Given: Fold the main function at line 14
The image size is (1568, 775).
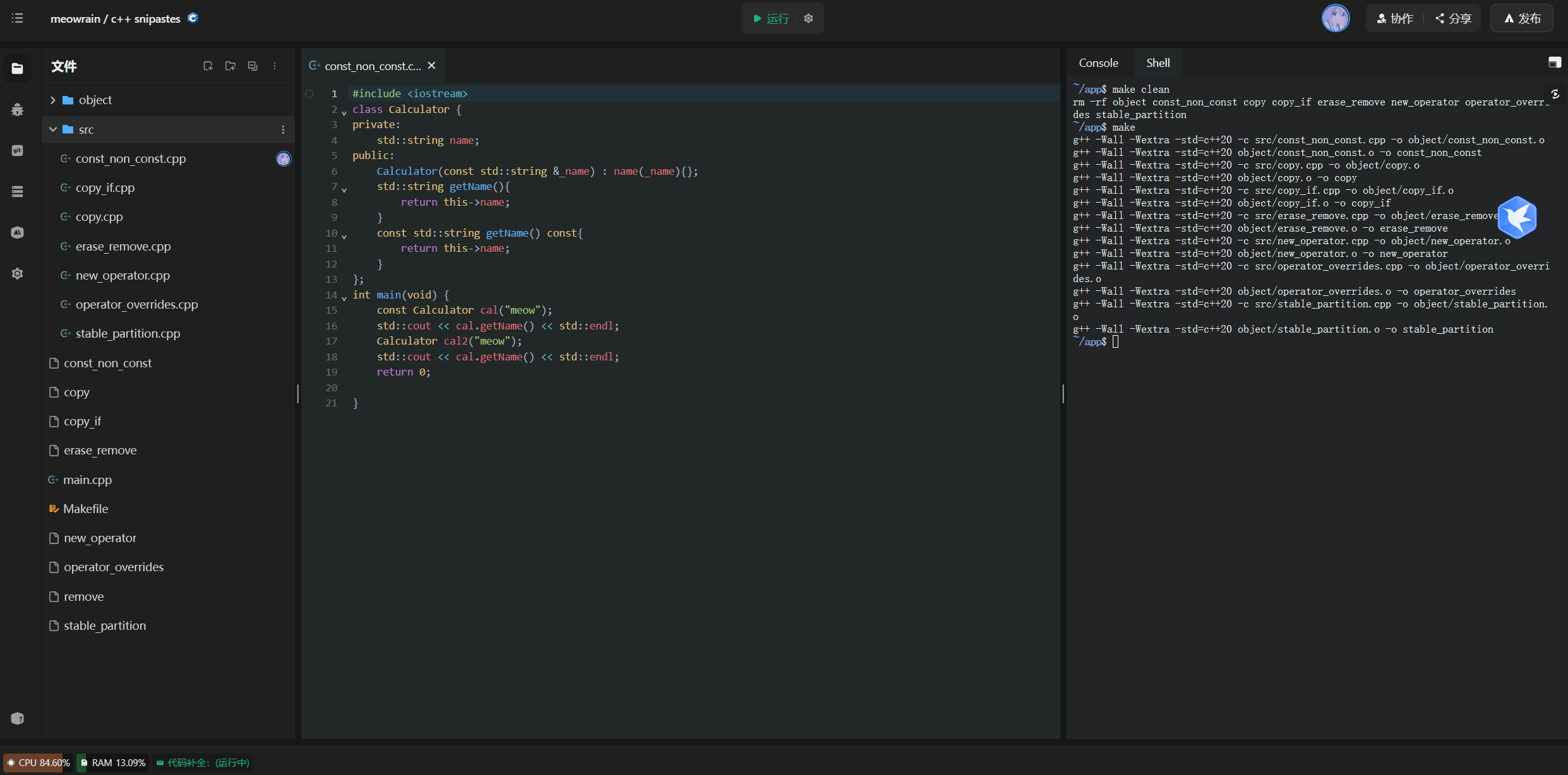Looking at the screenshot, I should click(344, 297).
